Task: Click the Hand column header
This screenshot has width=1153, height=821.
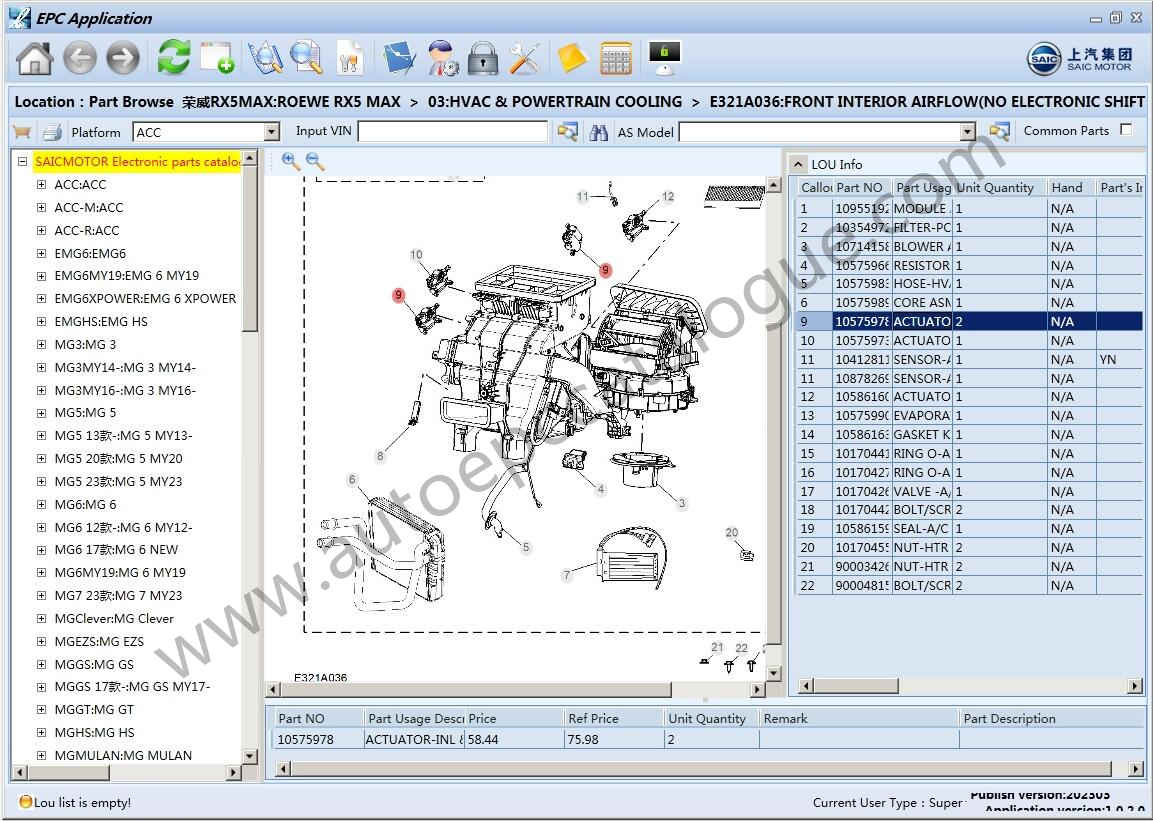Action: pyautogui.click(x=1071, y=187)
